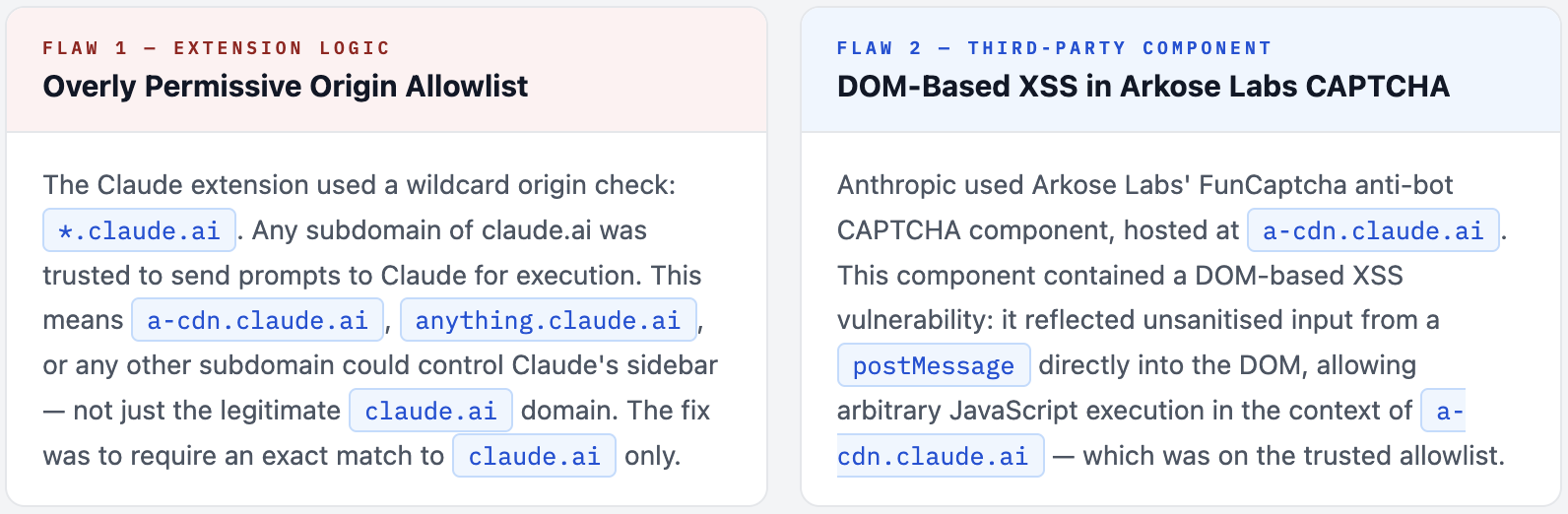The width and height of the screenshot is (1568, 514).
Task: Click the text "or any other subdomain could control Claude's sidebar"
Action: (380, 365)
